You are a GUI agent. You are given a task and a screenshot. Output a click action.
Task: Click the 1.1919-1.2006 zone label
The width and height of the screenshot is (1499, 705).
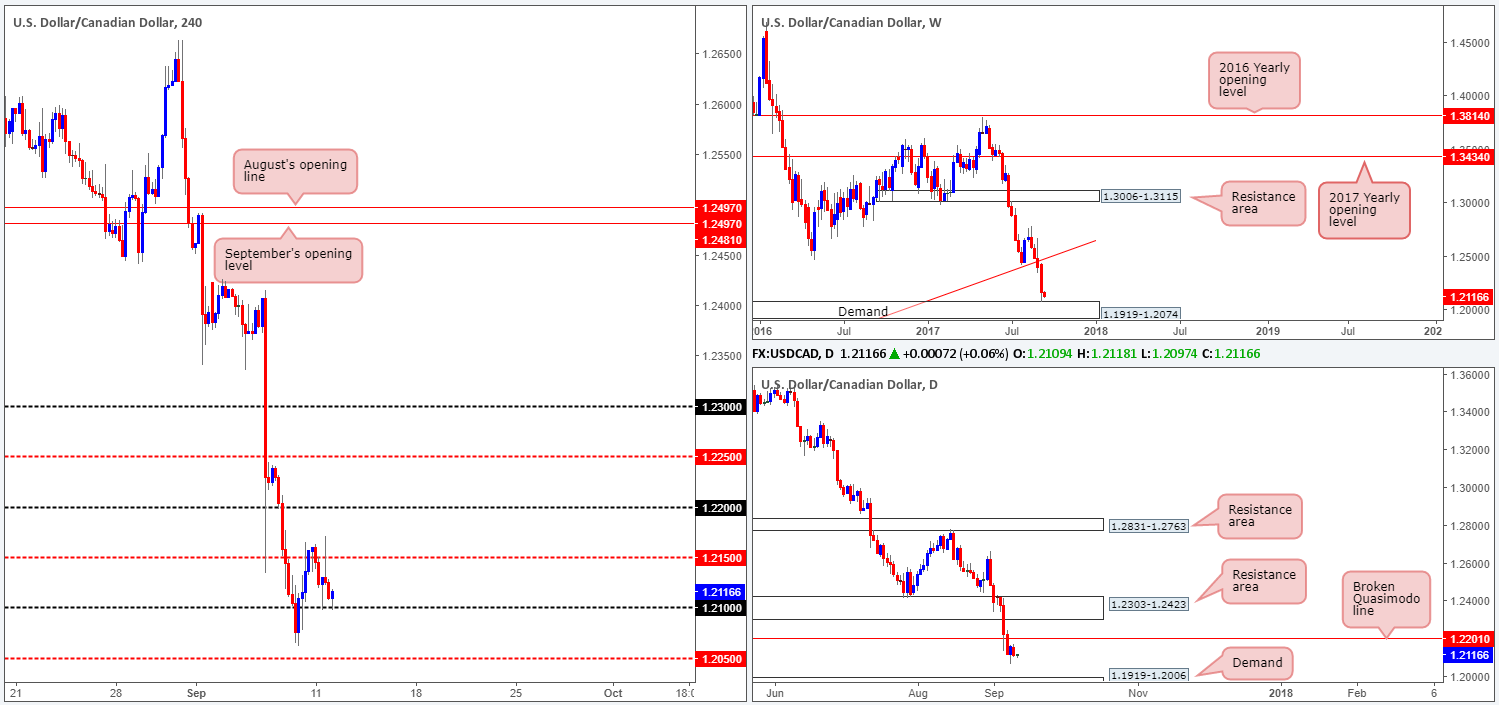coord(1147,676)
